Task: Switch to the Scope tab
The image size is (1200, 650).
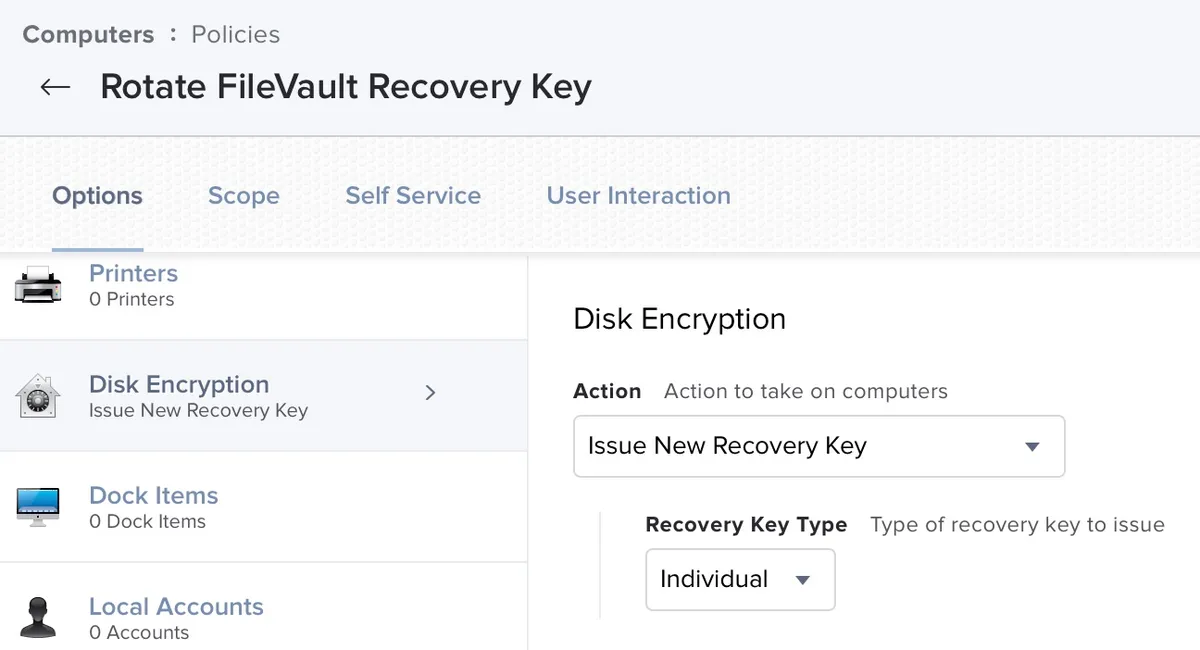Action: (x=243, y=196)
